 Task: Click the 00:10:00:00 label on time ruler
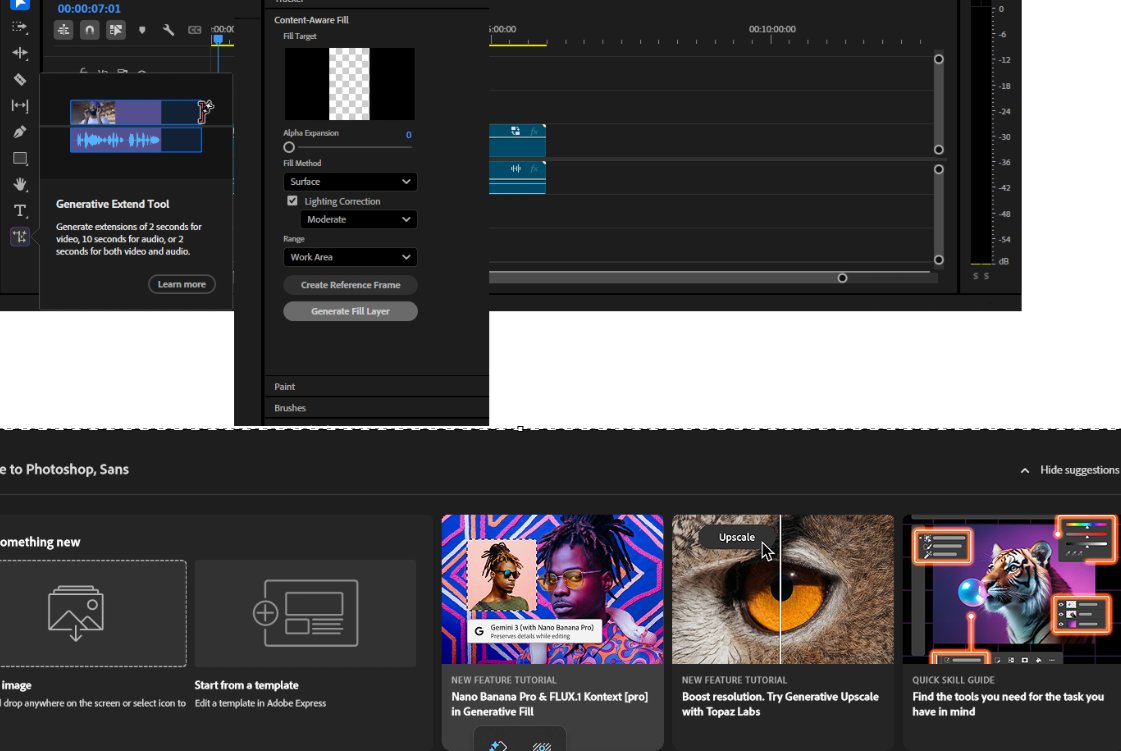tap(772, 29)
